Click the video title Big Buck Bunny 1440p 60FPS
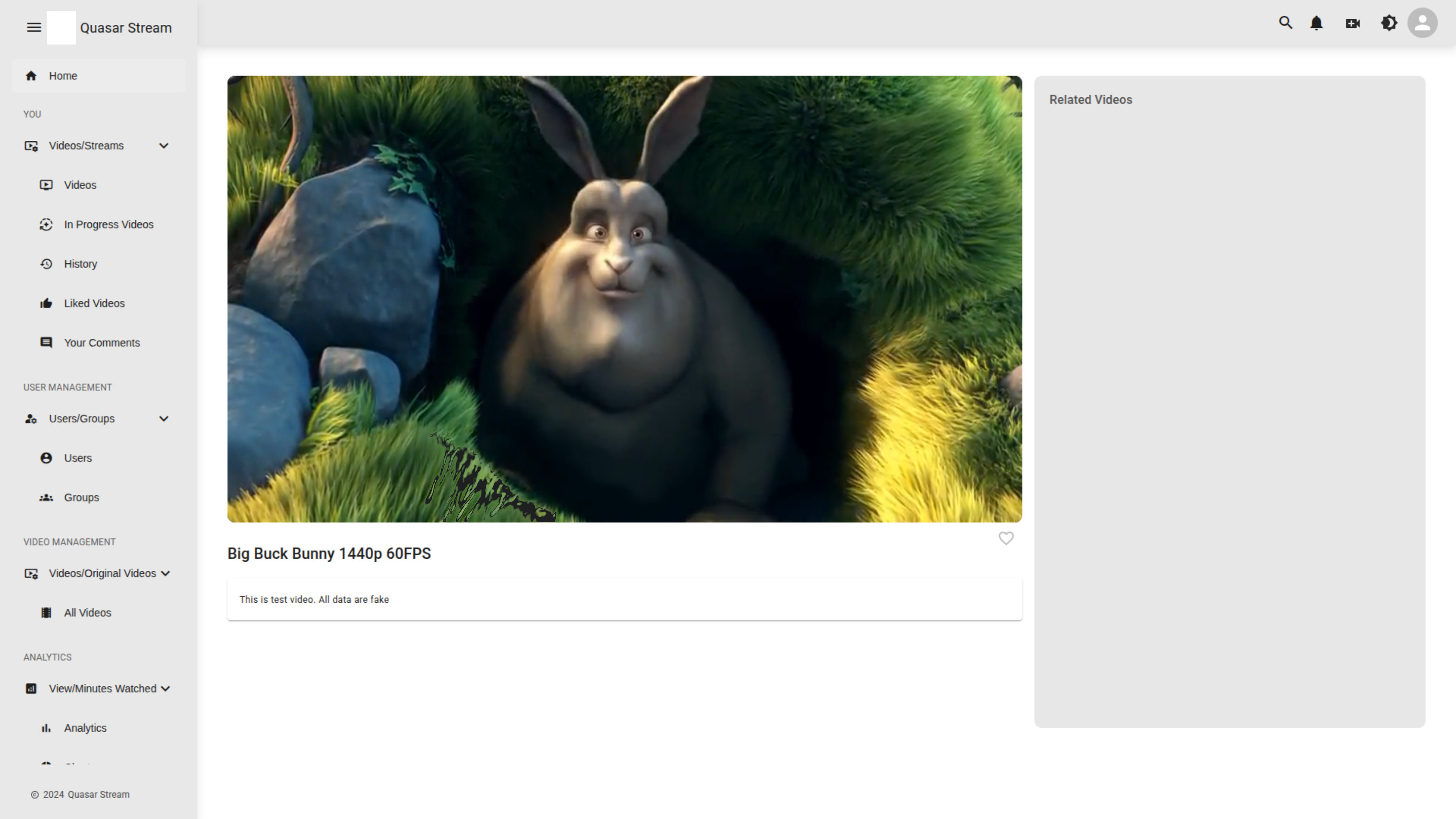This screenshot has height=819, width=1456. coord(329,553)
